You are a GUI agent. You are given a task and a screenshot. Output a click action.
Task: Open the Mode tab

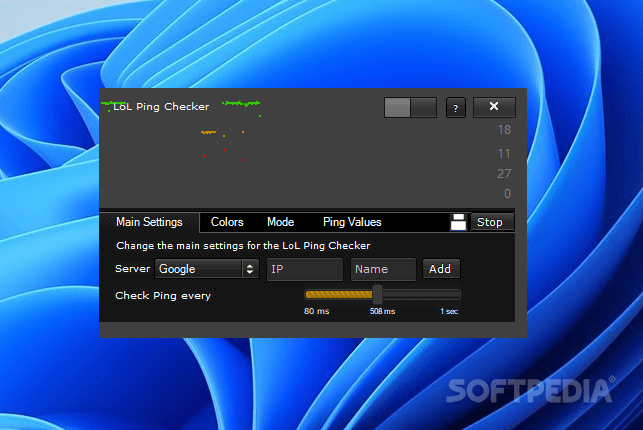[x=280, y=222]
